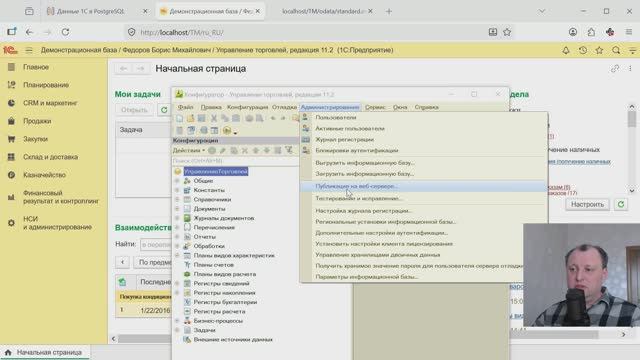Open the history clock icon in the 1C header
This screenshot has height=360, width=640.
pyautogui.click(x=582, y=50)
